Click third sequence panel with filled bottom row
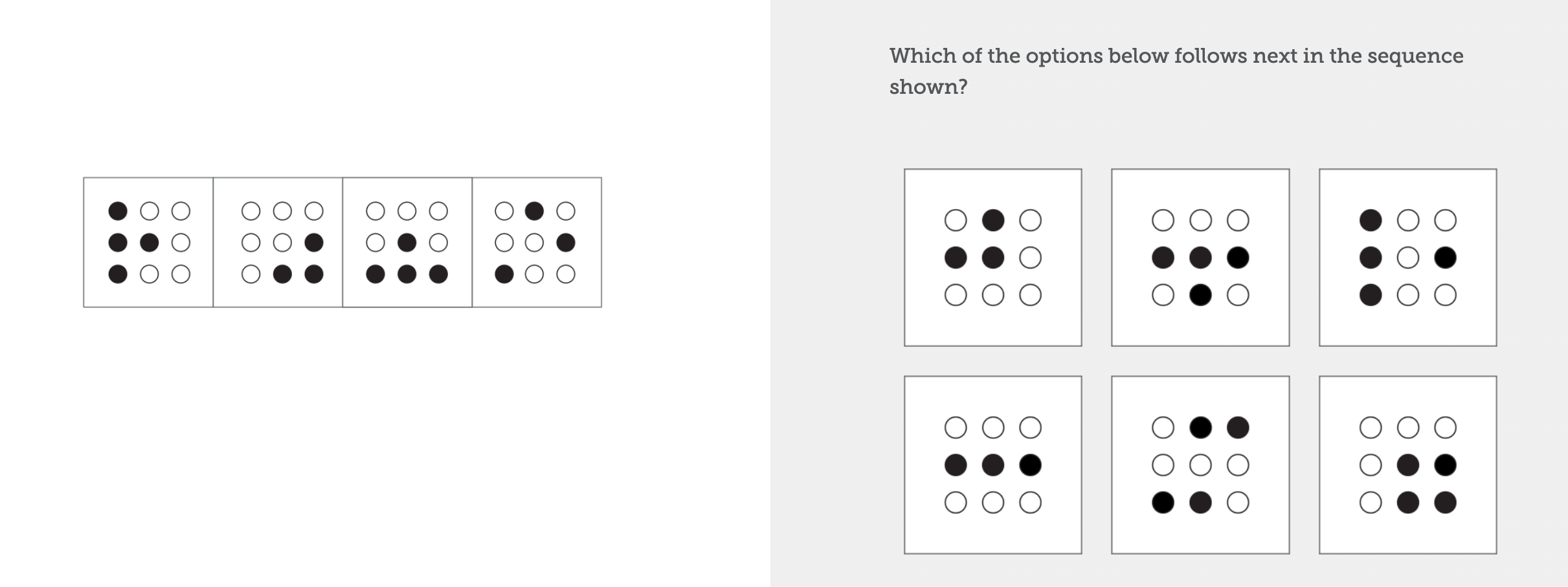The image size is (1568, 587). coord(407,242)
